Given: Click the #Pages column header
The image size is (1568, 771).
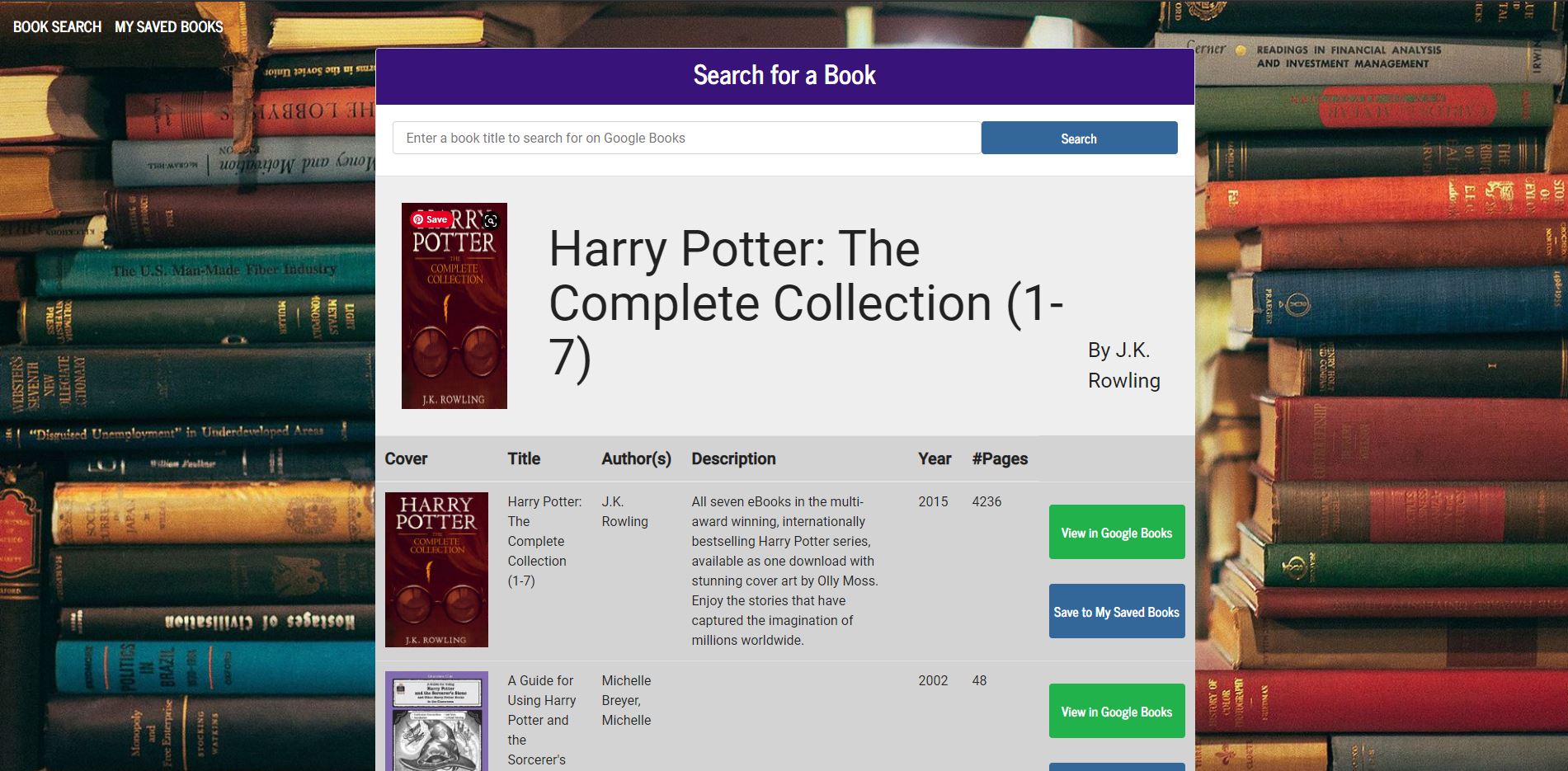Looking at the screenshot, I should pyautogui.click(x=1000, y=458).
